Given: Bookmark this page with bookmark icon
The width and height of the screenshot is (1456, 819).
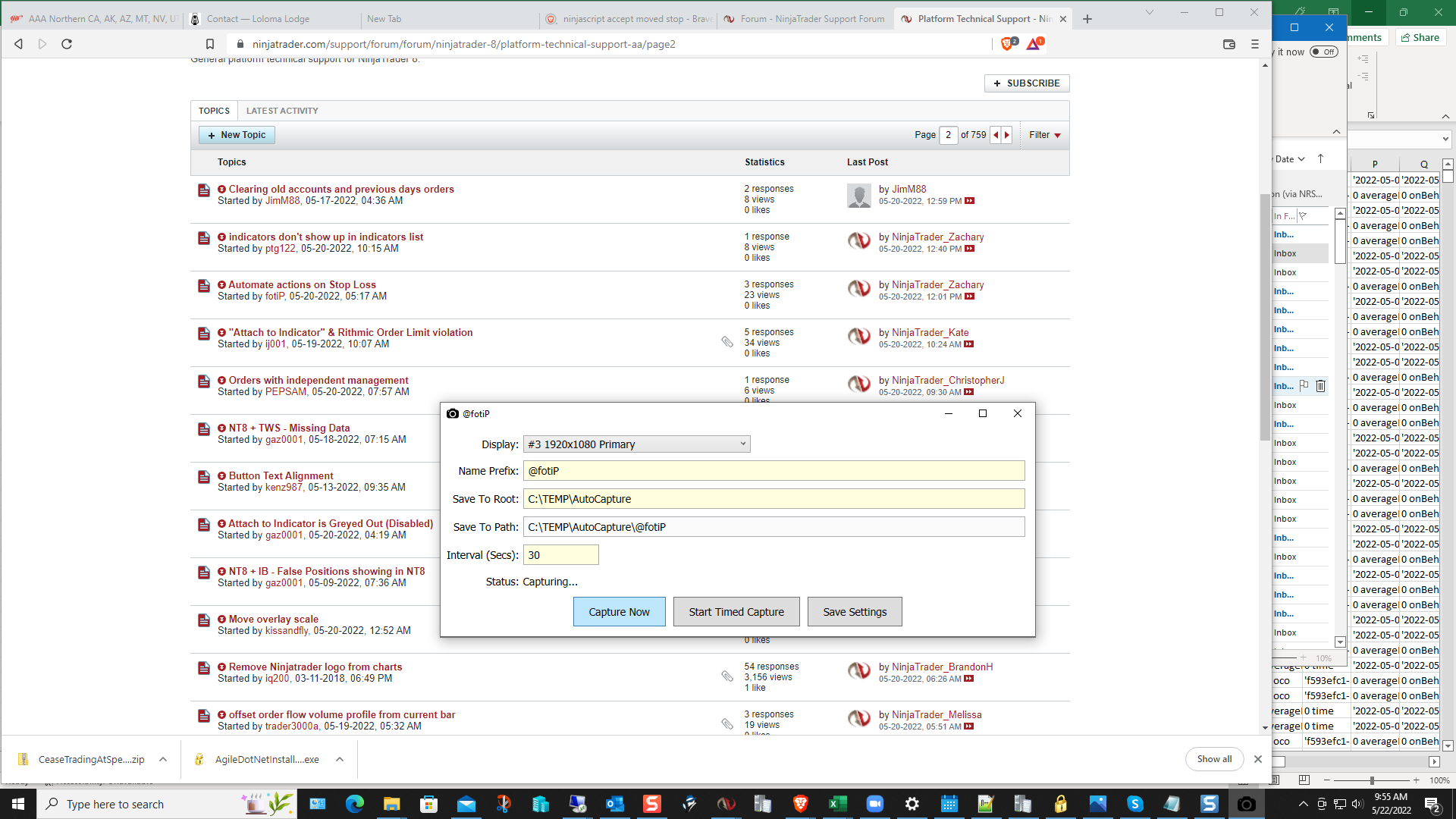Looking at the screenshot, I should (x=210, y=44).
